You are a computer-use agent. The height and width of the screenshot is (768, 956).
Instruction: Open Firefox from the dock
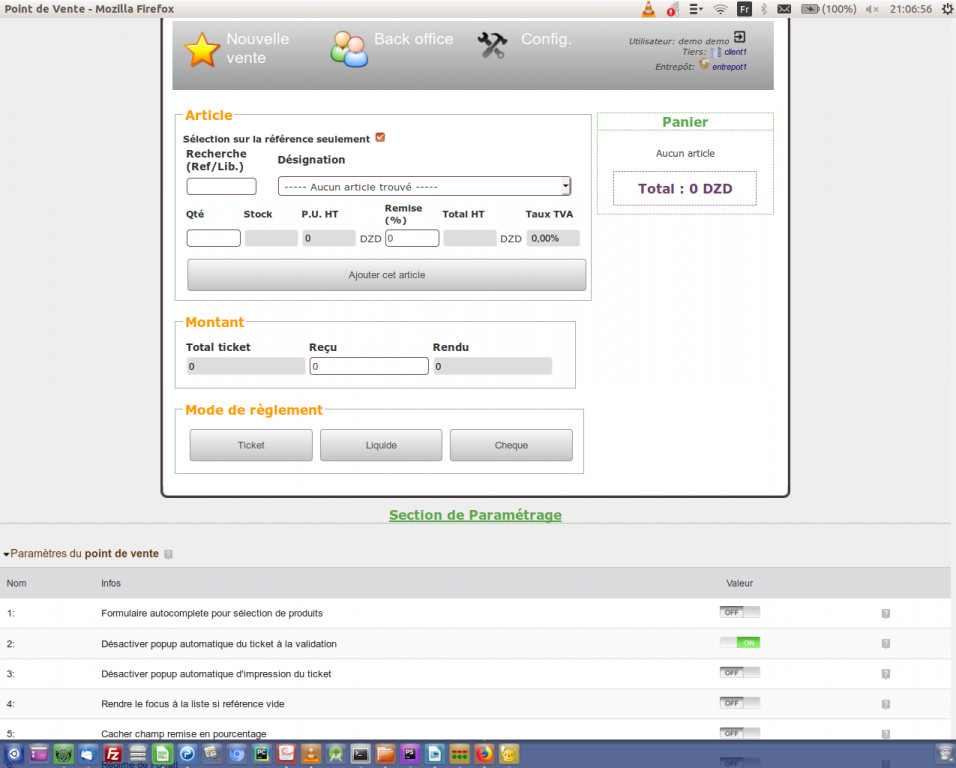484,754
